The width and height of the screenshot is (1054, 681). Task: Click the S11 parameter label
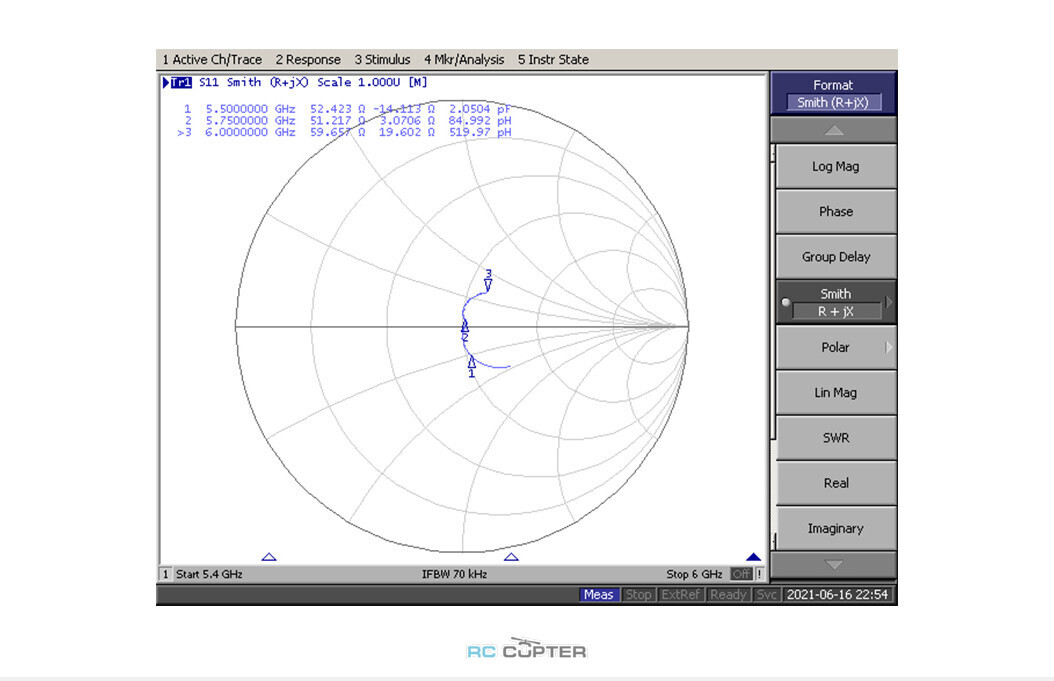(209, 82)
